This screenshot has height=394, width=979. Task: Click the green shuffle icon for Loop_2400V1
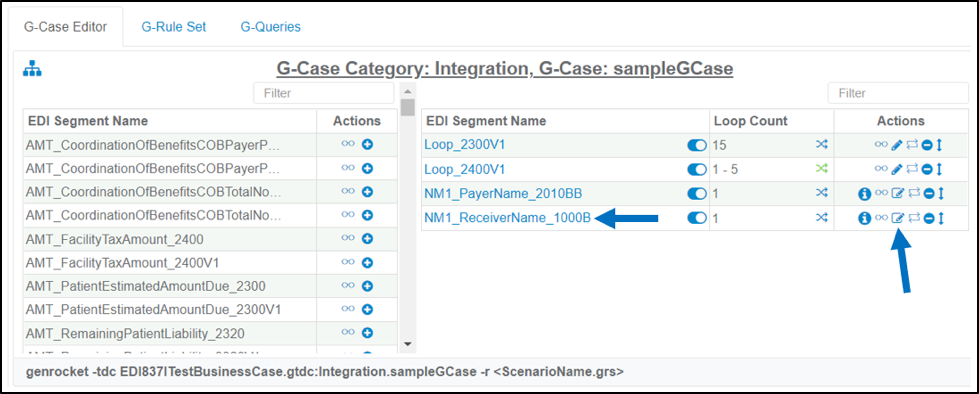click(822, 169)
